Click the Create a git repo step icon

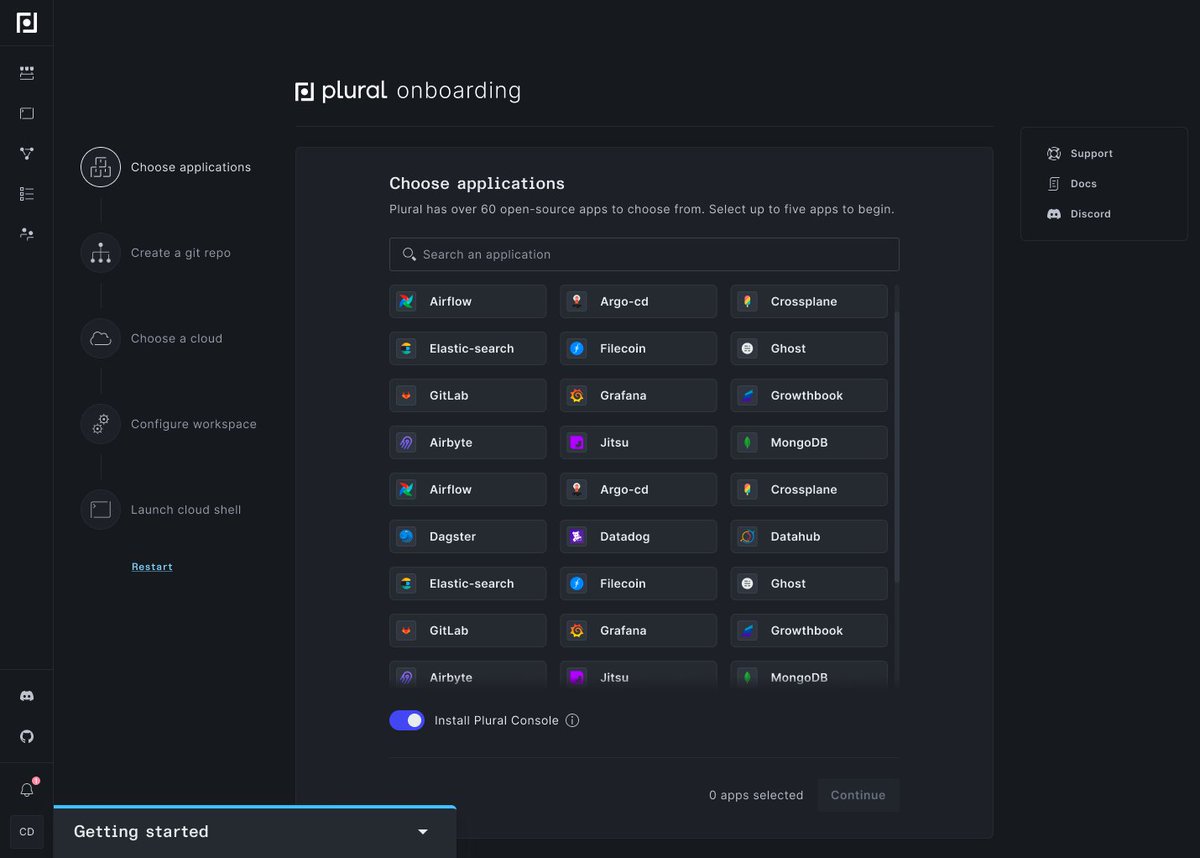(x=101, y=253)
